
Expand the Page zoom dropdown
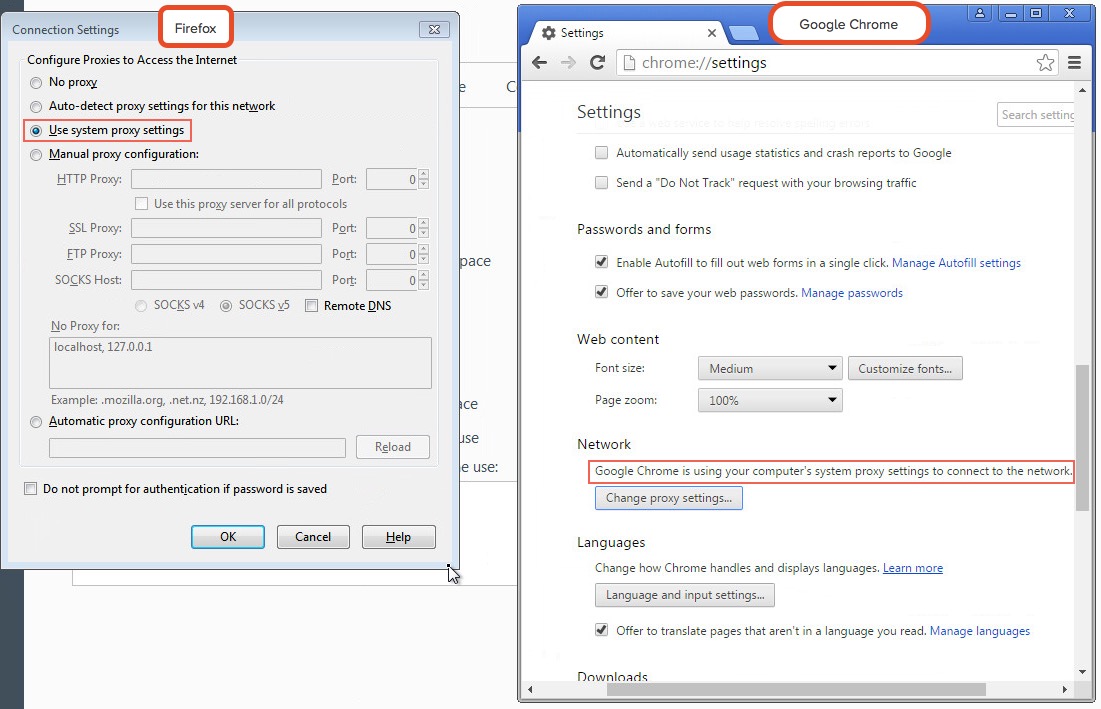tap(770, 401)
